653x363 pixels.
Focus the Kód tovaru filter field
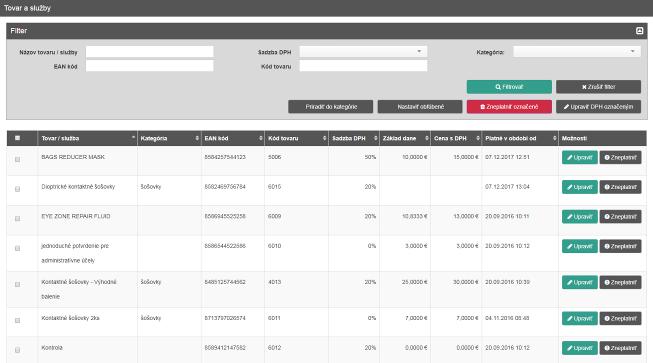coord(363,66)
